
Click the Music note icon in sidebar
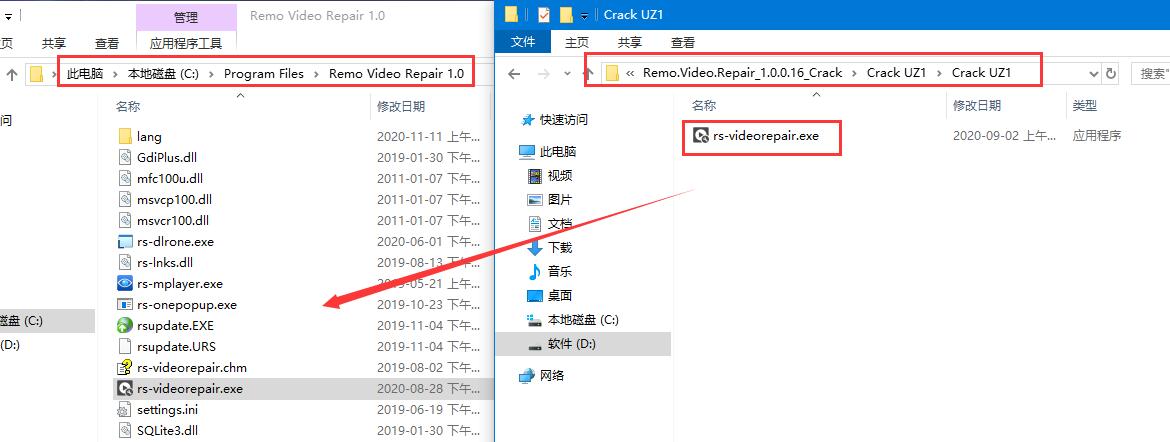(x=534, y=271)
